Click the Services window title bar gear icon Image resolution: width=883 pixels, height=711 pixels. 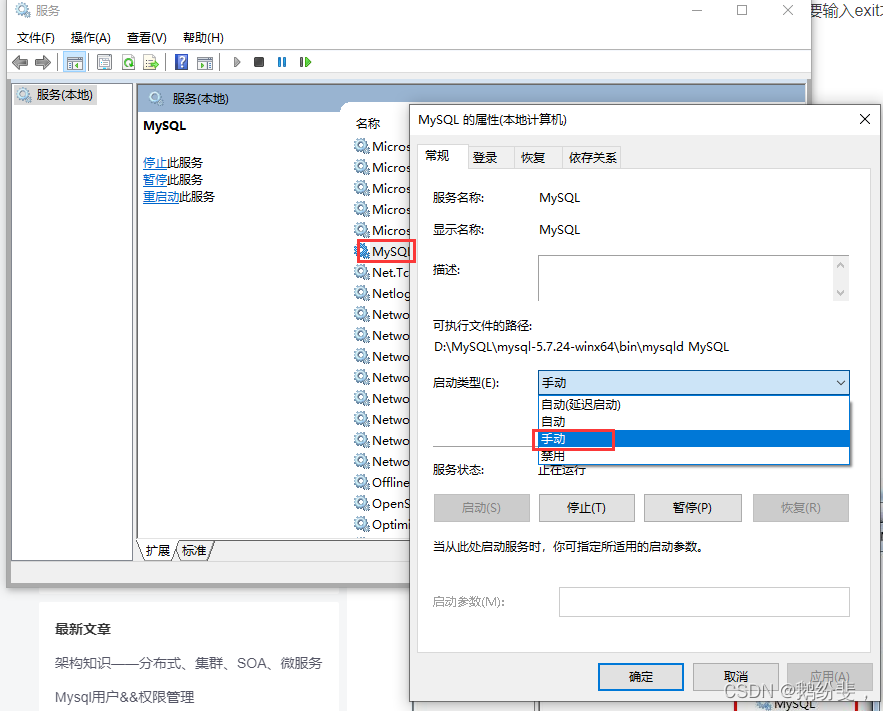pos(23,10)
